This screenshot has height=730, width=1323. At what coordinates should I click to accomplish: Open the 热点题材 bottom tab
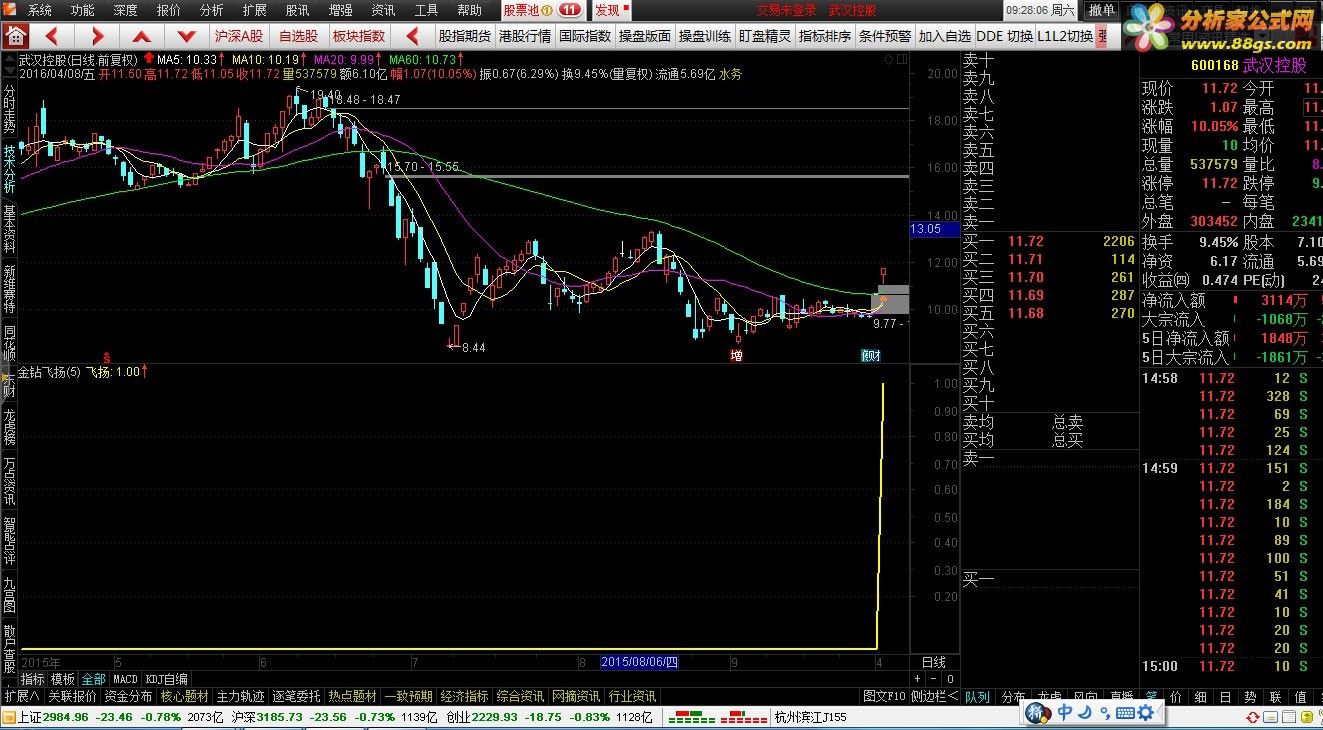353,696
